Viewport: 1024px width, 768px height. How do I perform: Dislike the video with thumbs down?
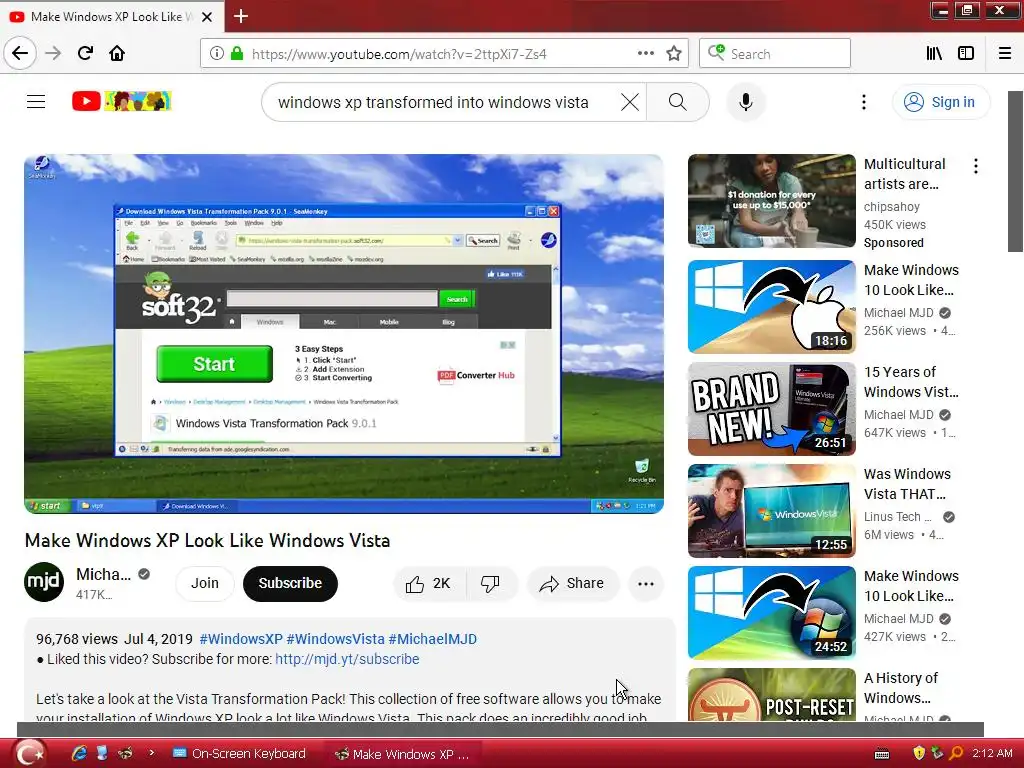point(490,583)
